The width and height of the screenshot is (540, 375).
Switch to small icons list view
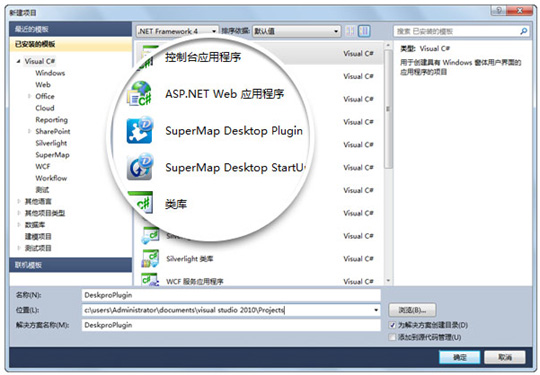[350, 31]
